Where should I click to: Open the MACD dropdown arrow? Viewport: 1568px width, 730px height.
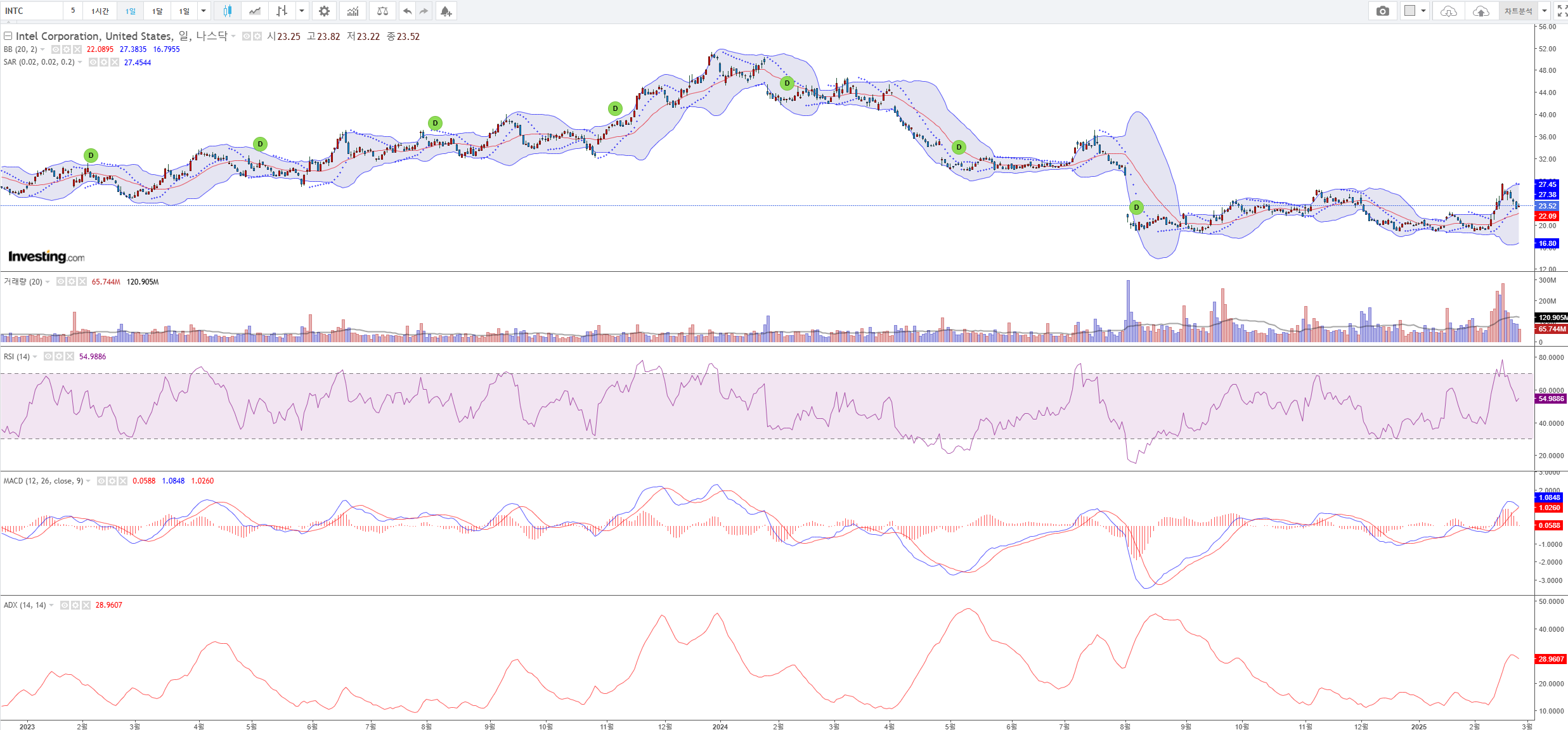pos(88,481)
